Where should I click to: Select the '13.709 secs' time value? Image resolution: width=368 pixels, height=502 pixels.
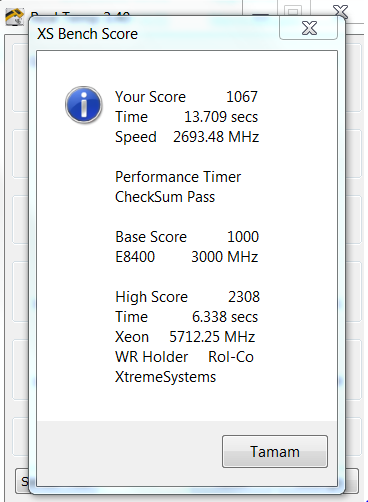pos(221,117)
